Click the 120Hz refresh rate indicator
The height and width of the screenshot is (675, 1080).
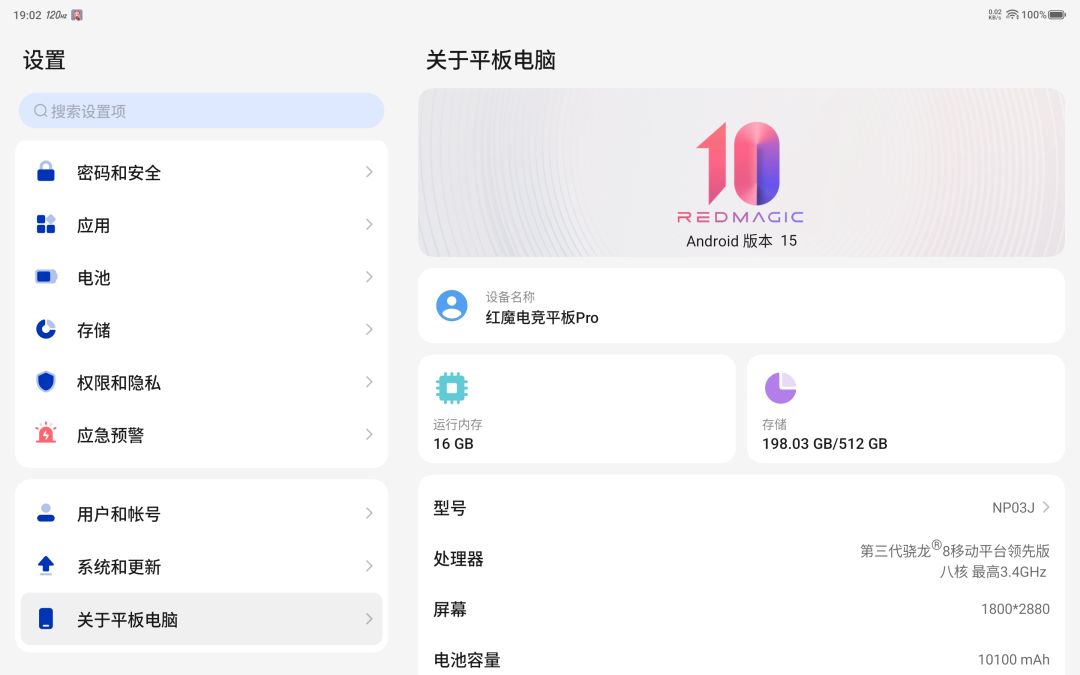(x=56, y=14)
